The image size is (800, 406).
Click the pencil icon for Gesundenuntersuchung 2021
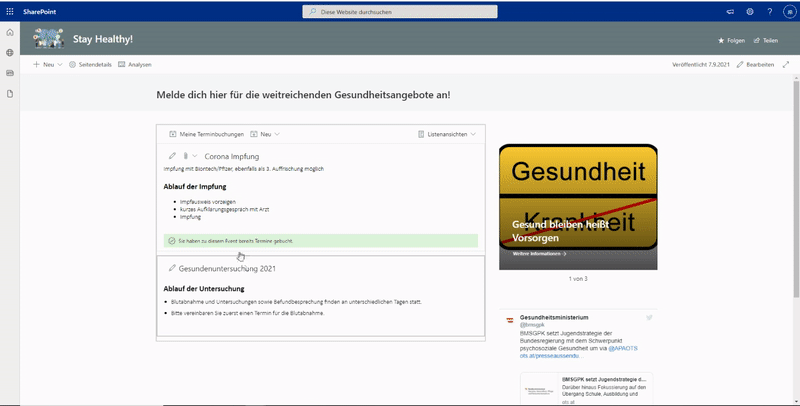(172, 268)
